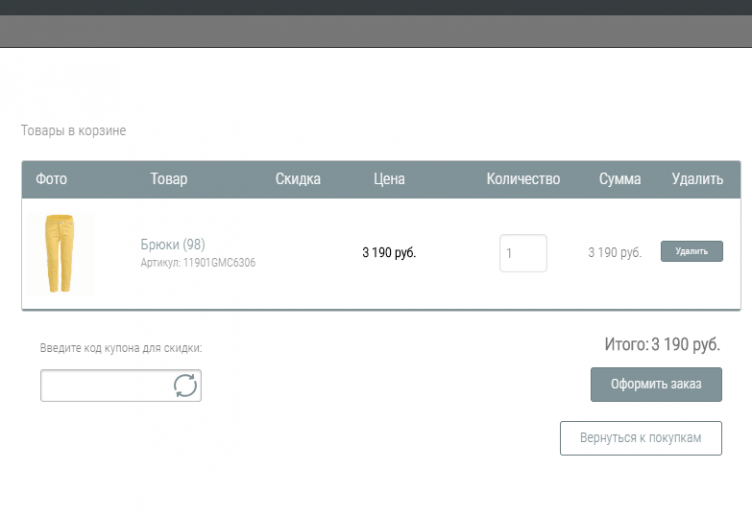Select the Количество column header
The width and height of the screenshot is (752, 515).
523,179
